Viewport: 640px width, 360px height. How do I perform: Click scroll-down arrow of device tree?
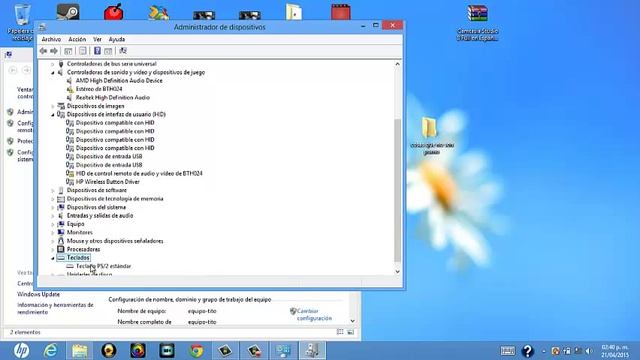(x=398, y=272)
